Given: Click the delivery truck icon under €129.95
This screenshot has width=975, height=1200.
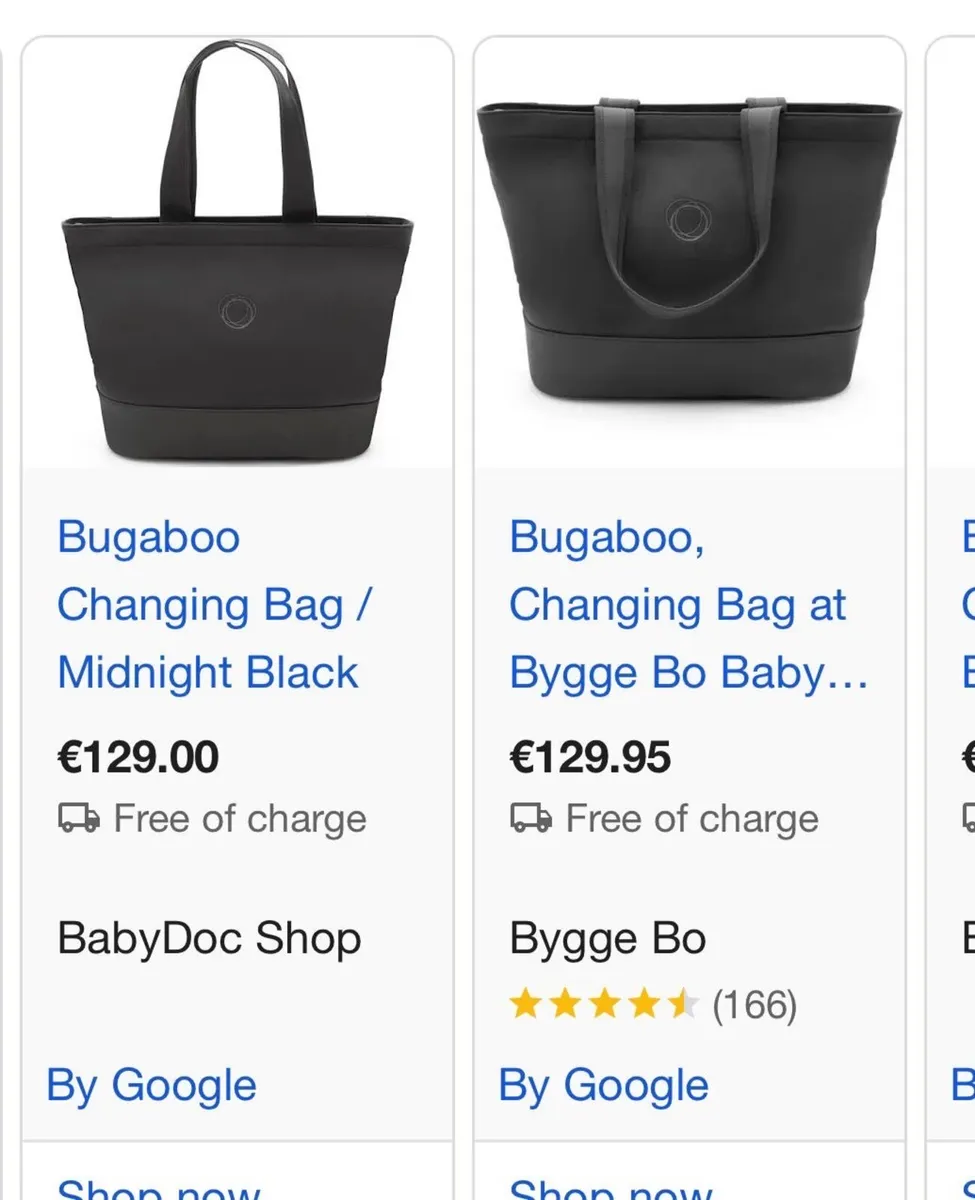Looking at the screenshot, I should click(532, 818).
